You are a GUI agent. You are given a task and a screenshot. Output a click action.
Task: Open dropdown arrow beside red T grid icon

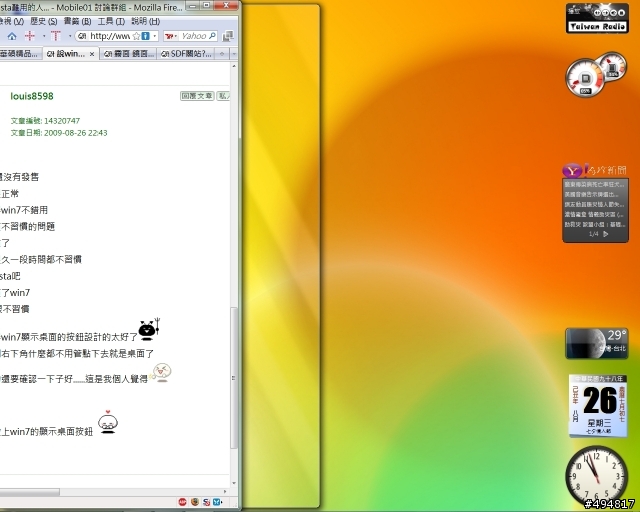point(70,36)
